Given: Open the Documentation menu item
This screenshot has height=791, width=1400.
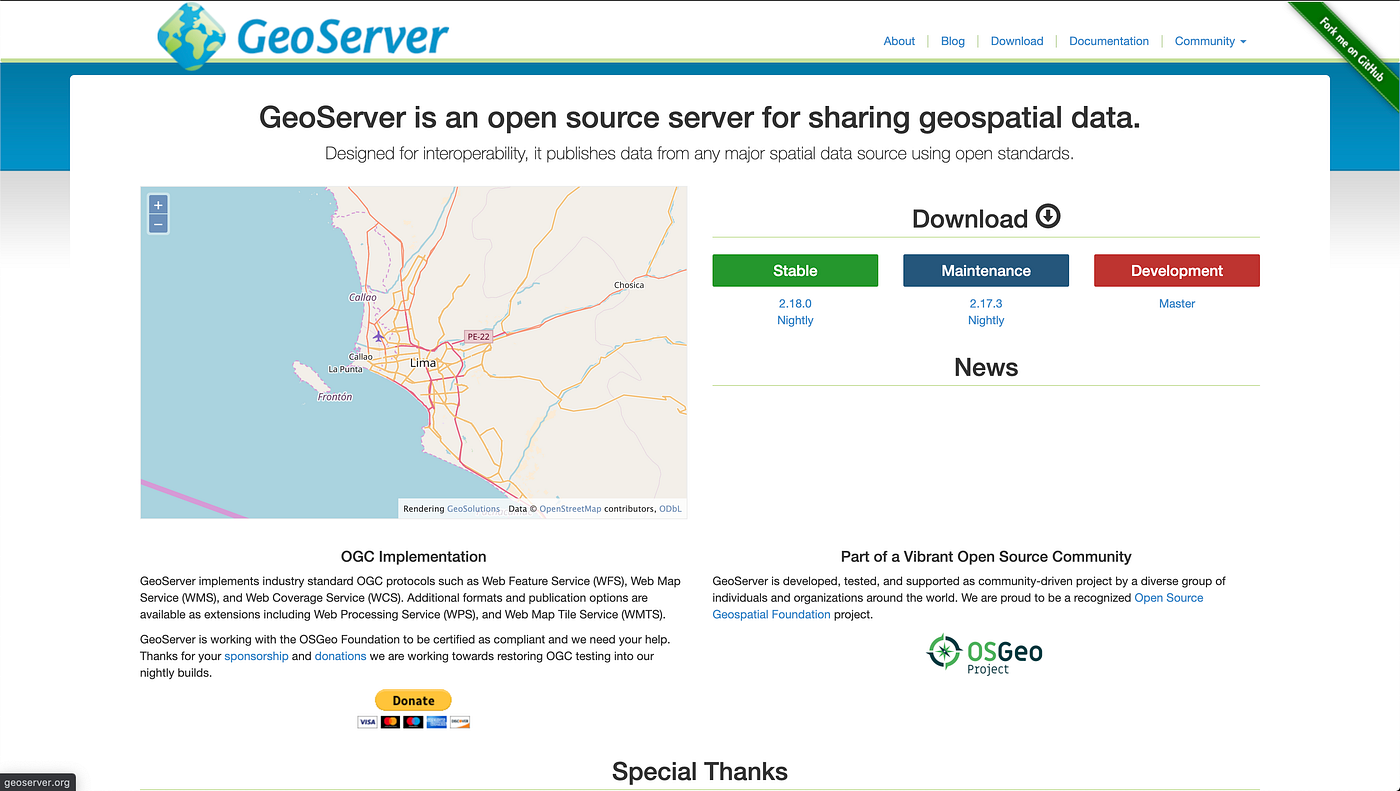Looking at the screenshot, I should click(x=1108, y=41).
